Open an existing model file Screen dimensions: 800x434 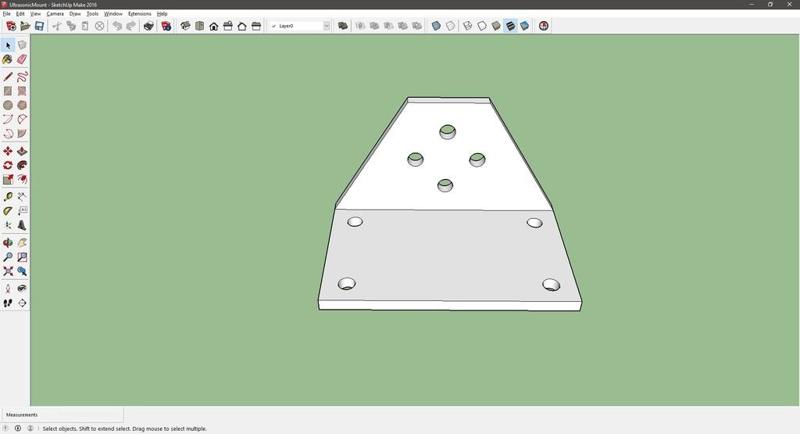(25, 25)
